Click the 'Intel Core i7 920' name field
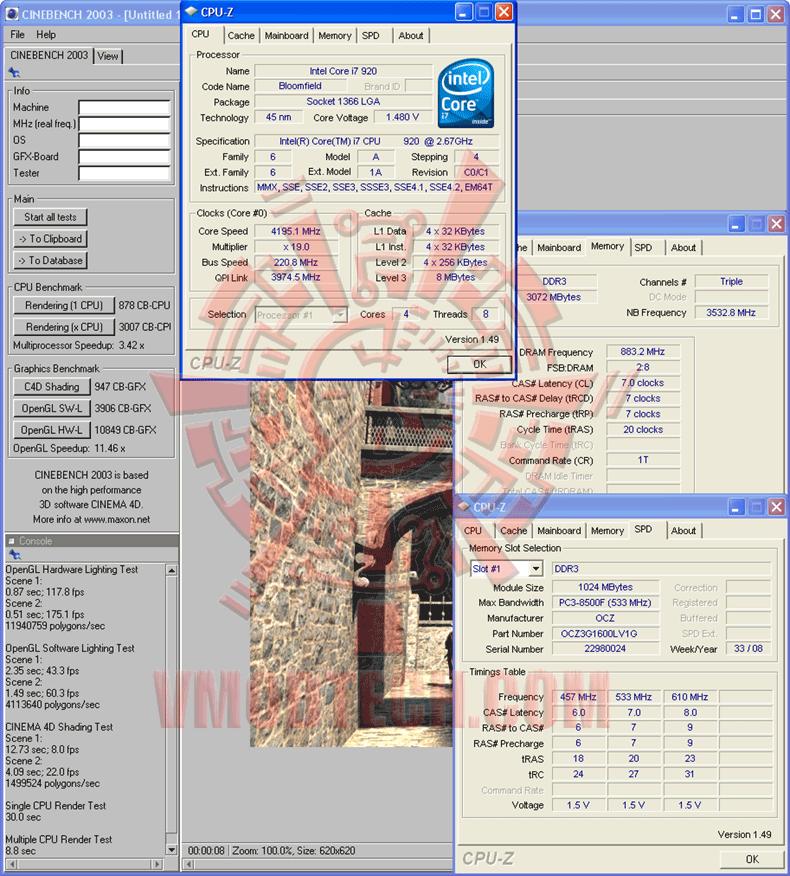Screen dimensions: 790x876 343,71
